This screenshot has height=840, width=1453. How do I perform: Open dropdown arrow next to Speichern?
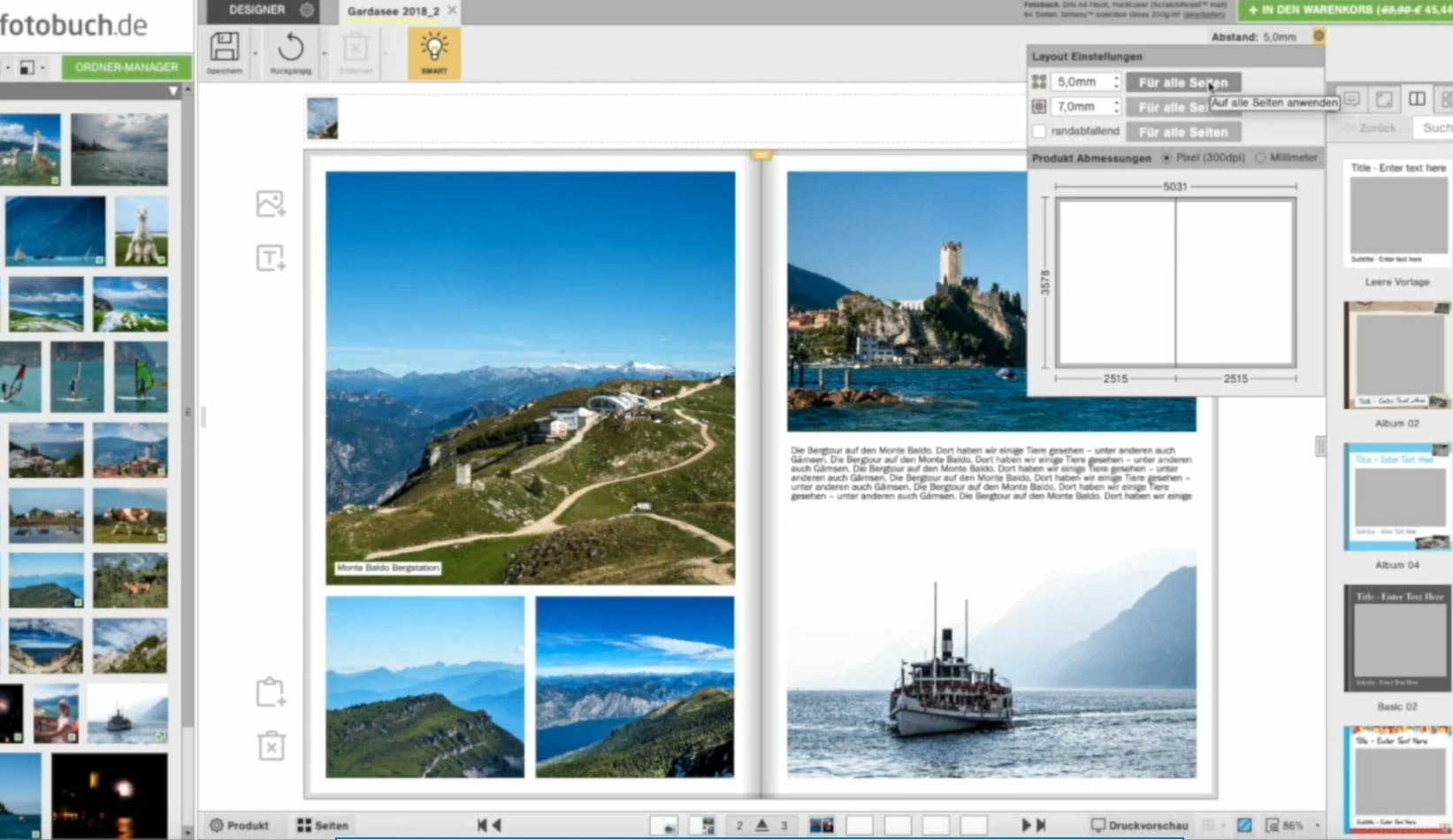coord(255,53)
